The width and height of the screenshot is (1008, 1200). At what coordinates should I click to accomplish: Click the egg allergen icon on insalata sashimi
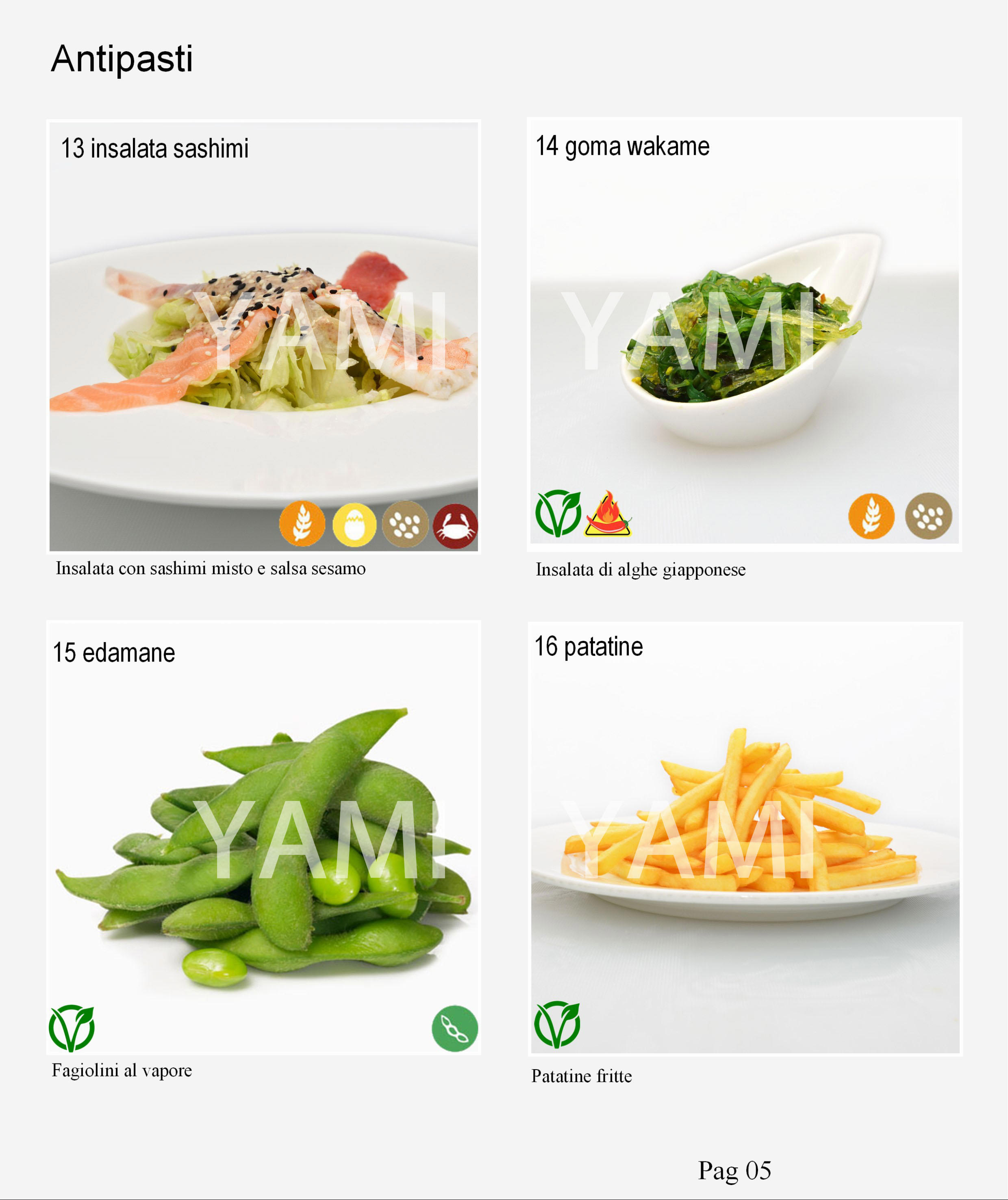pos(354,525)
